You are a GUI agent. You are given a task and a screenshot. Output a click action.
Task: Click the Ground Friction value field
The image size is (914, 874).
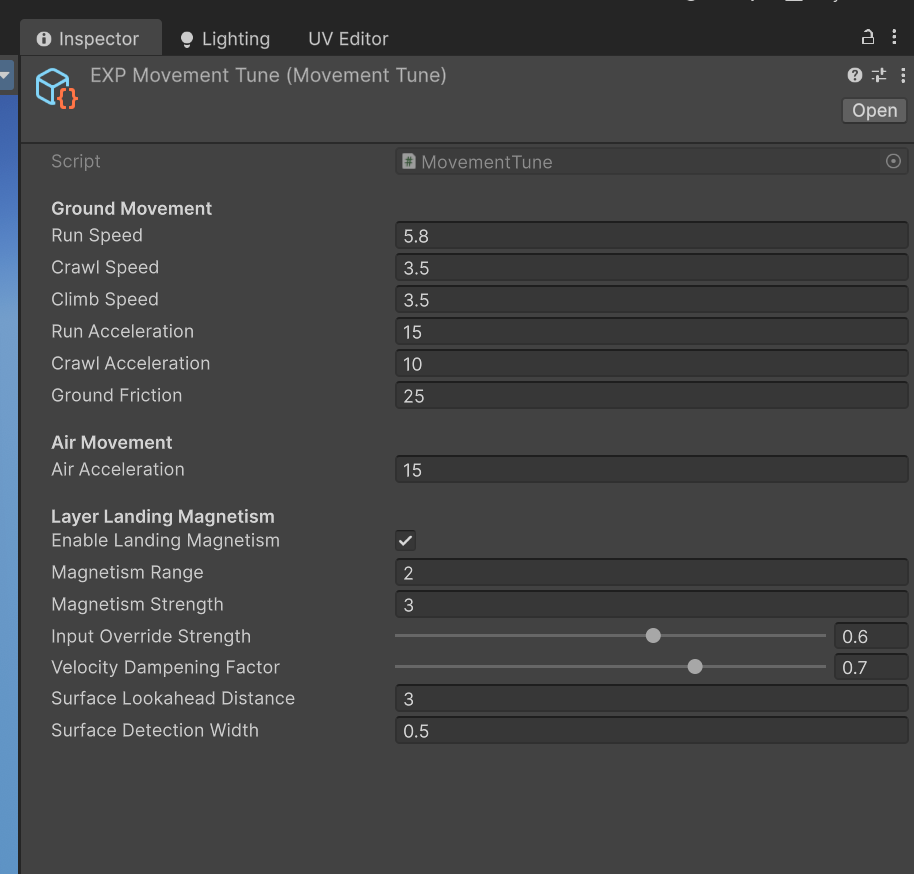652,396
